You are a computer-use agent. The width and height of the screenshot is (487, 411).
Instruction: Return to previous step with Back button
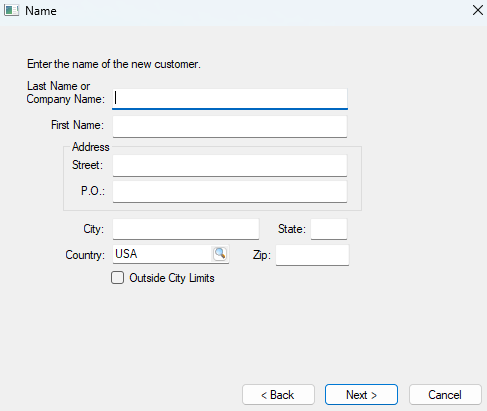pyautogui.click(x=278, y=395)
